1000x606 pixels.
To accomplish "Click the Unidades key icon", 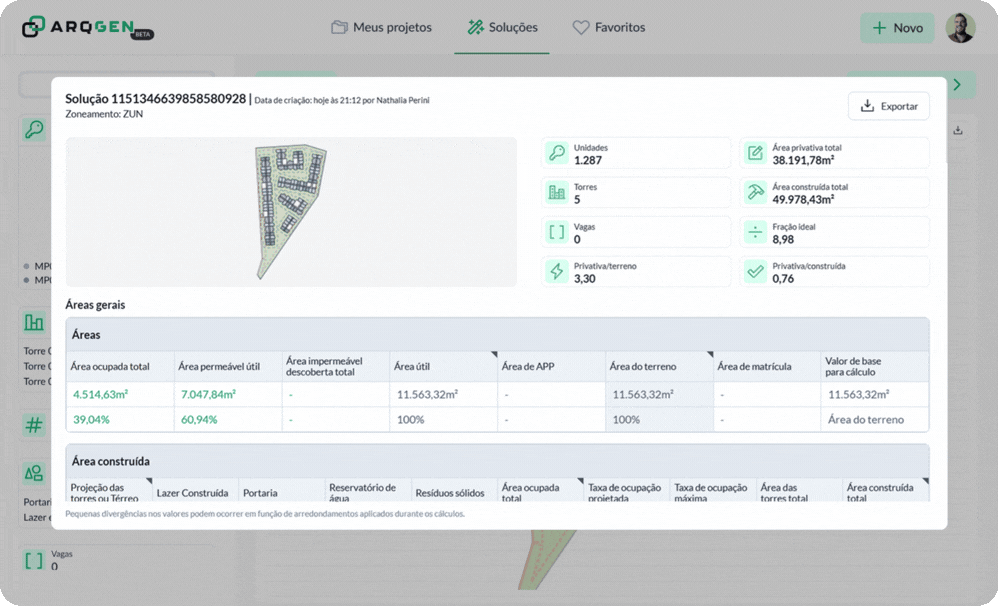I will 556,153.
